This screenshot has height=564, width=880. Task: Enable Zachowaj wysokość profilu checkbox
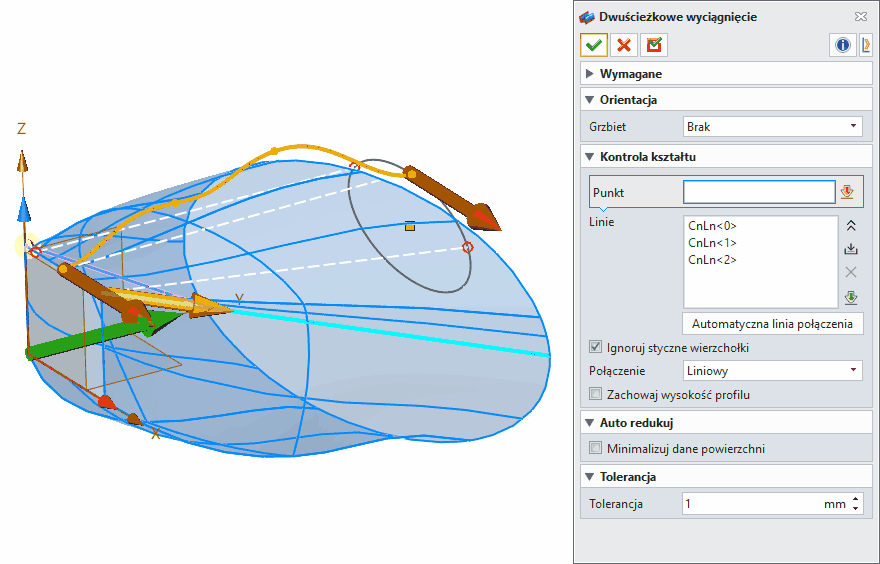(597, 394)
